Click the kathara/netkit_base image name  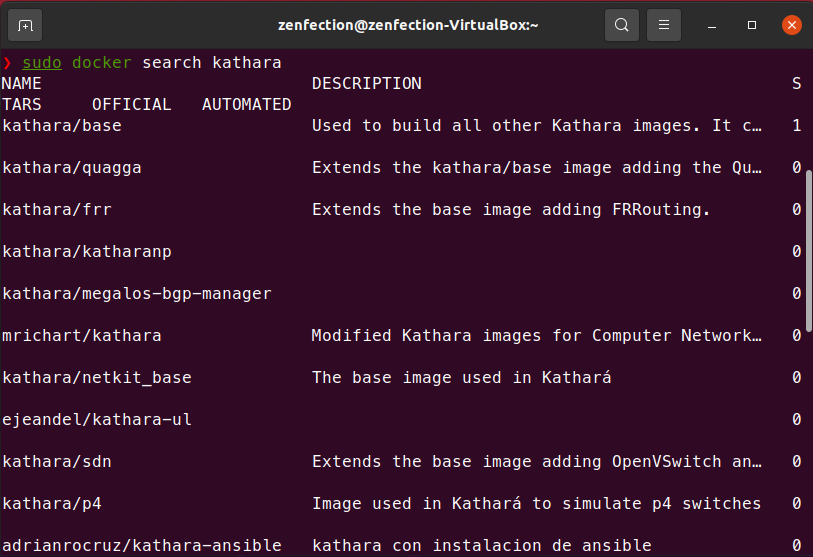[x=97, y=378]
